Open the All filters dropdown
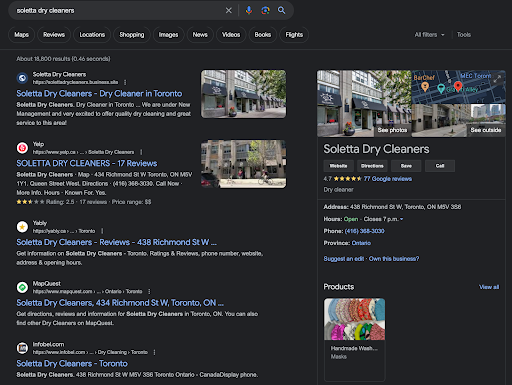Screen dimensions: 512x385 tap(429, 35)
